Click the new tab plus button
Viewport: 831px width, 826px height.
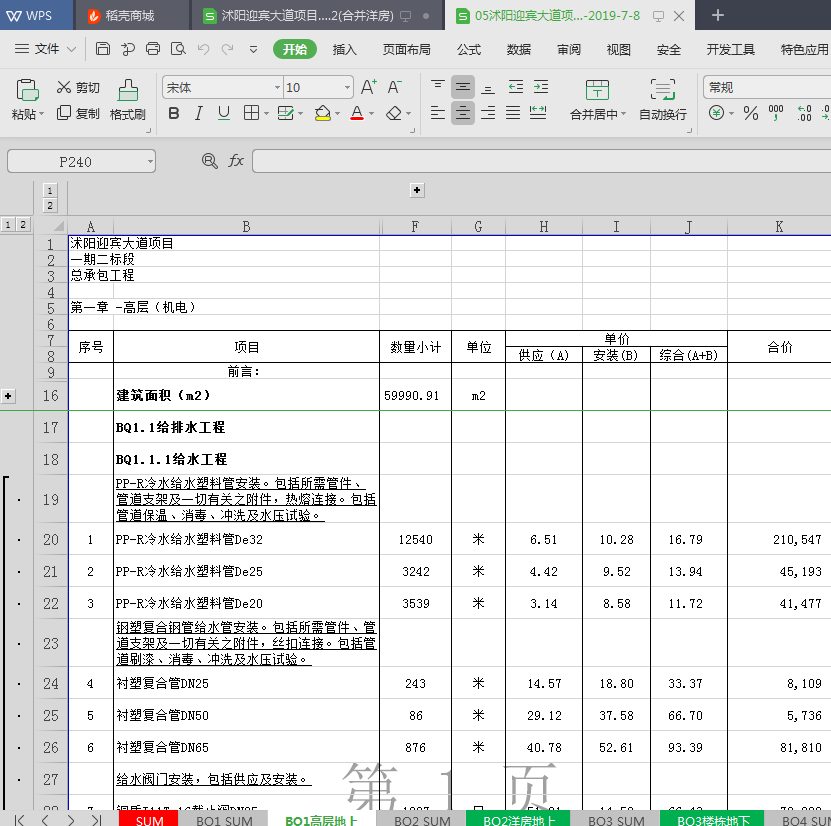(x=718, y=15)
